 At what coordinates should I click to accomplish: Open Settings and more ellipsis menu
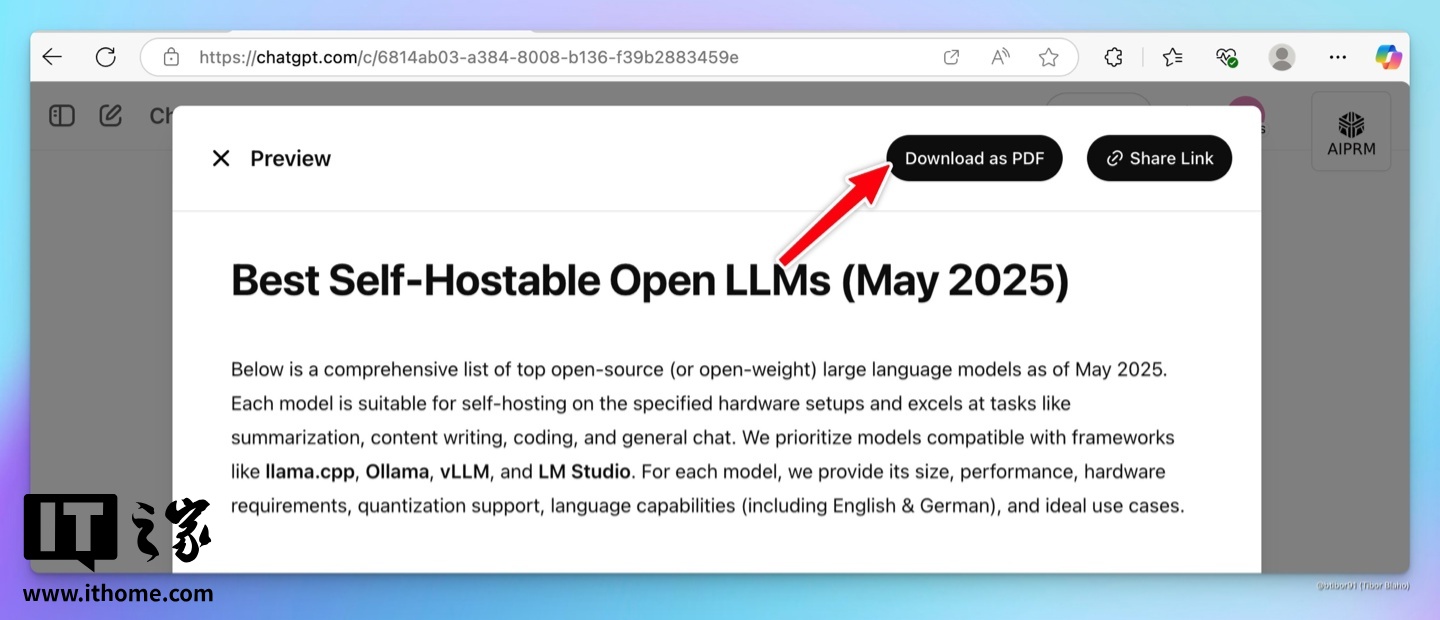pyautogui.click(x=1338, y=57)
